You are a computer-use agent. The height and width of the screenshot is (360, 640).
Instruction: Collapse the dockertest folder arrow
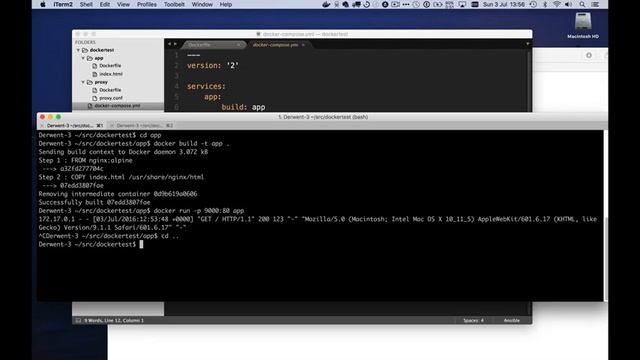[x=78, y=50]
